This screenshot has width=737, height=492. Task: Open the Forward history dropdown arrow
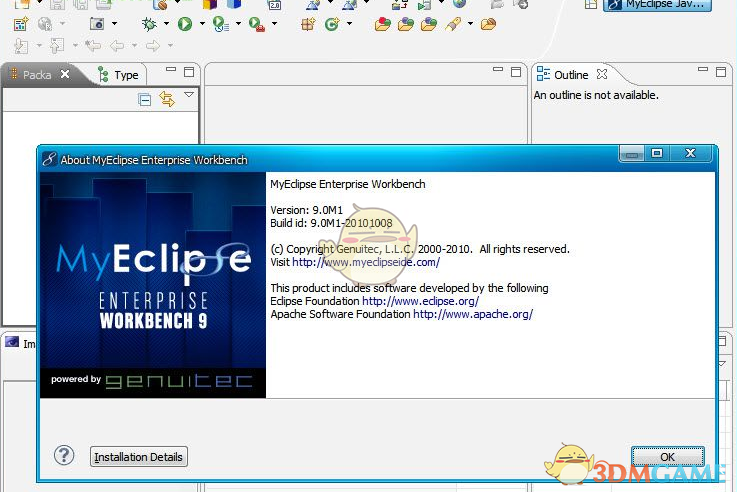click(x=170, y=46)
